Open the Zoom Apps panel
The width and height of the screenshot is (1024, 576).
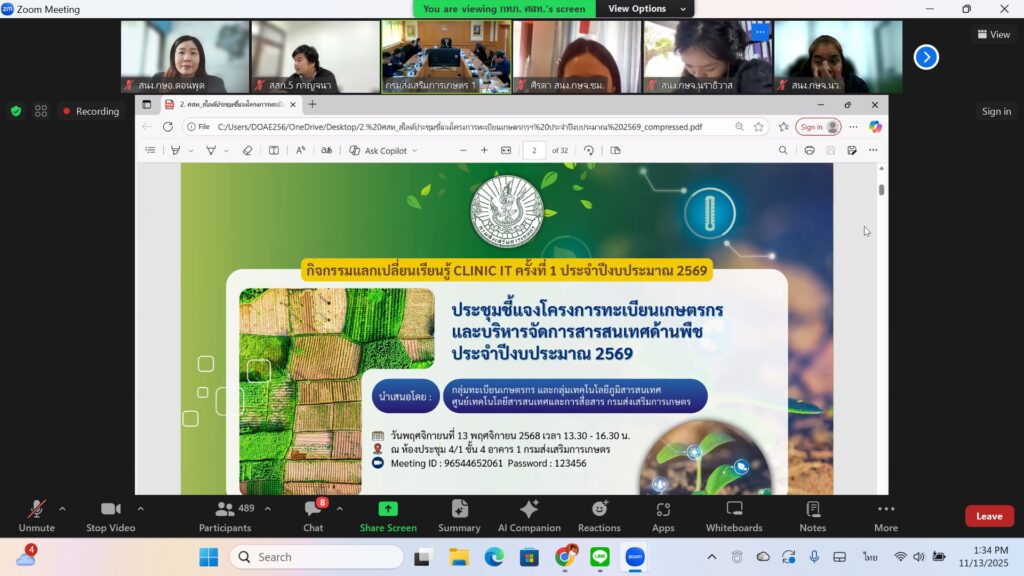click(663, 514)
